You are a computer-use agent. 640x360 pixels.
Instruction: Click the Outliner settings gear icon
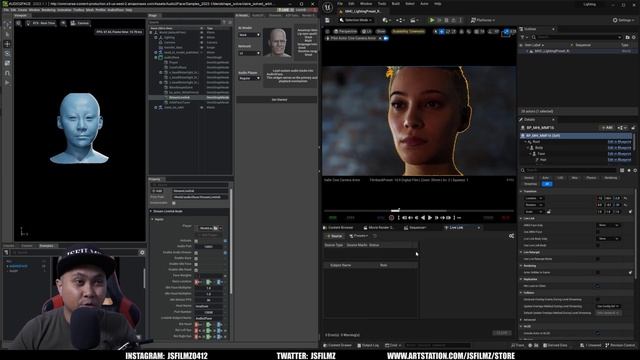634,37
